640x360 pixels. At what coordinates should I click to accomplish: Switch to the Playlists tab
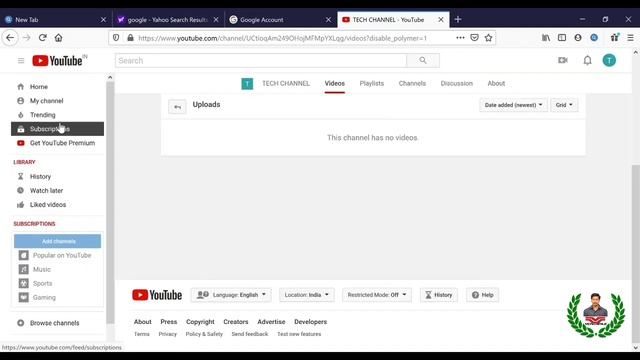[371, 84]
